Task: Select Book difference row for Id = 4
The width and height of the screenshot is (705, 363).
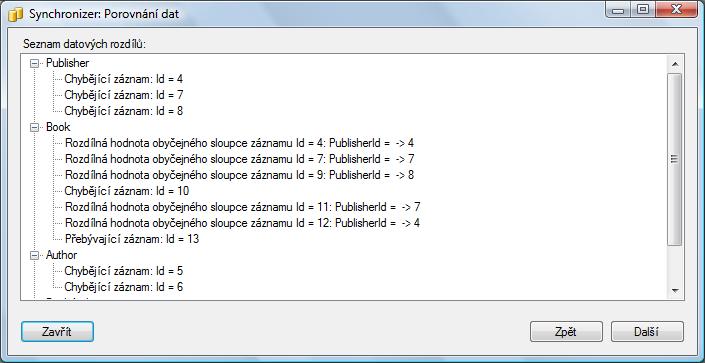Action: [x=240, y=143]
